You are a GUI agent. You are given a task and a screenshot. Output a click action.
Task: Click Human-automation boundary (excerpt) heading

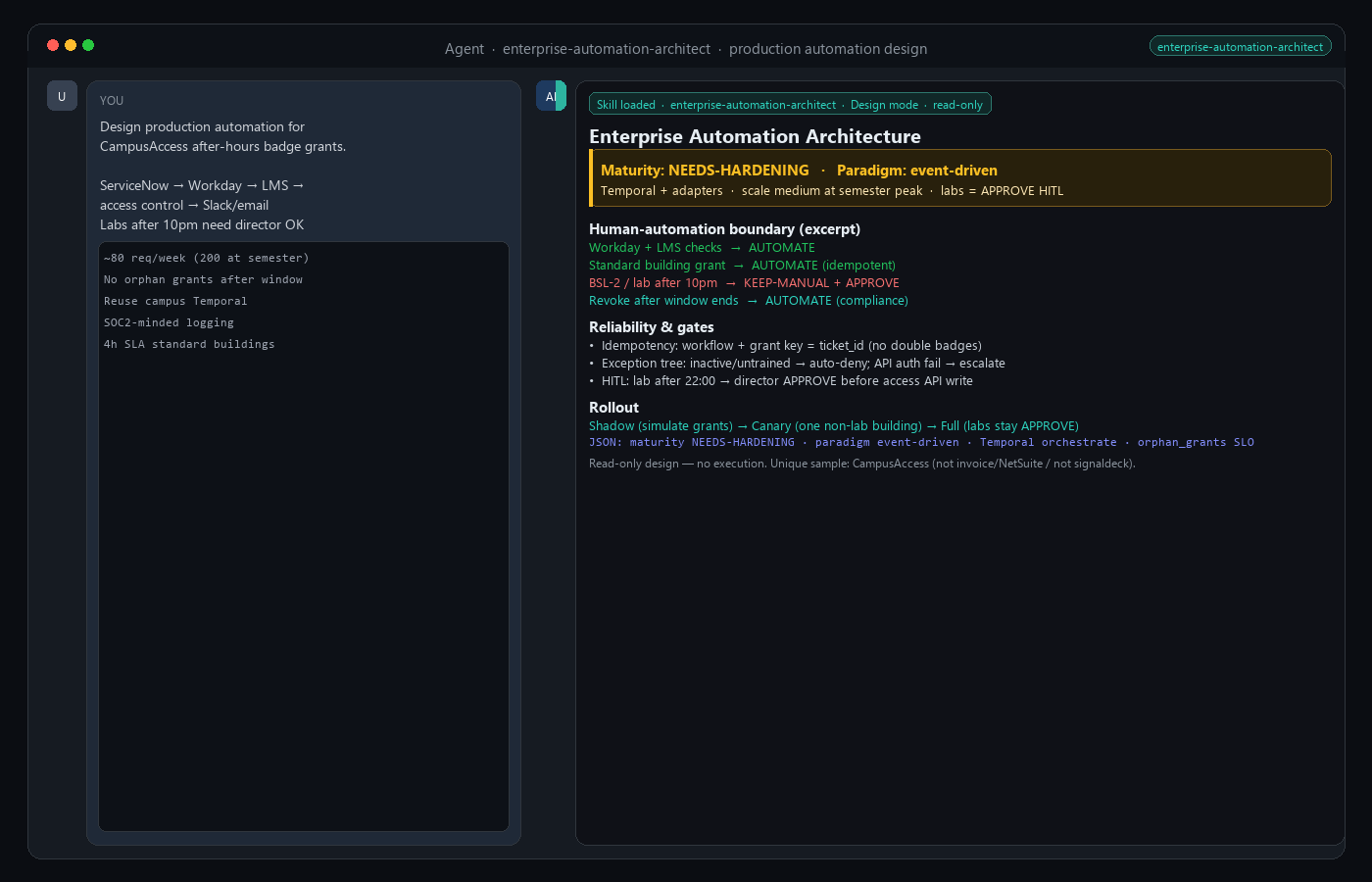pyautogui.click(x=724, y=229)
